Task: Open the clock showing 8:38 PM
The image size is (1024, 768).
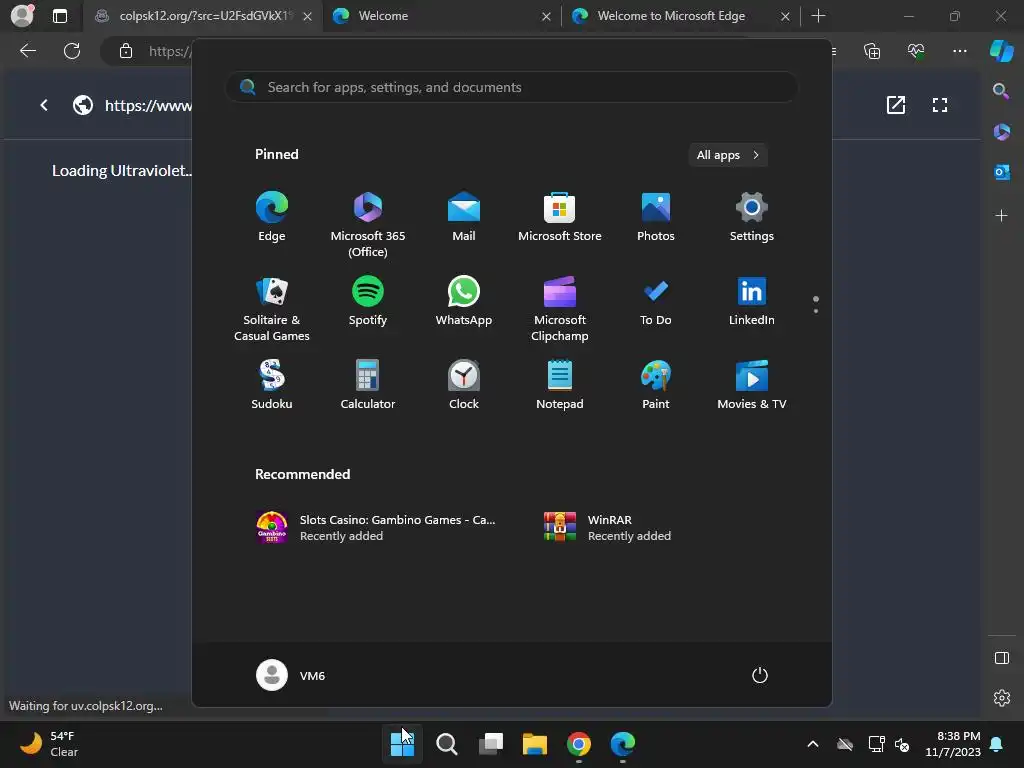Action: [952, 744]
